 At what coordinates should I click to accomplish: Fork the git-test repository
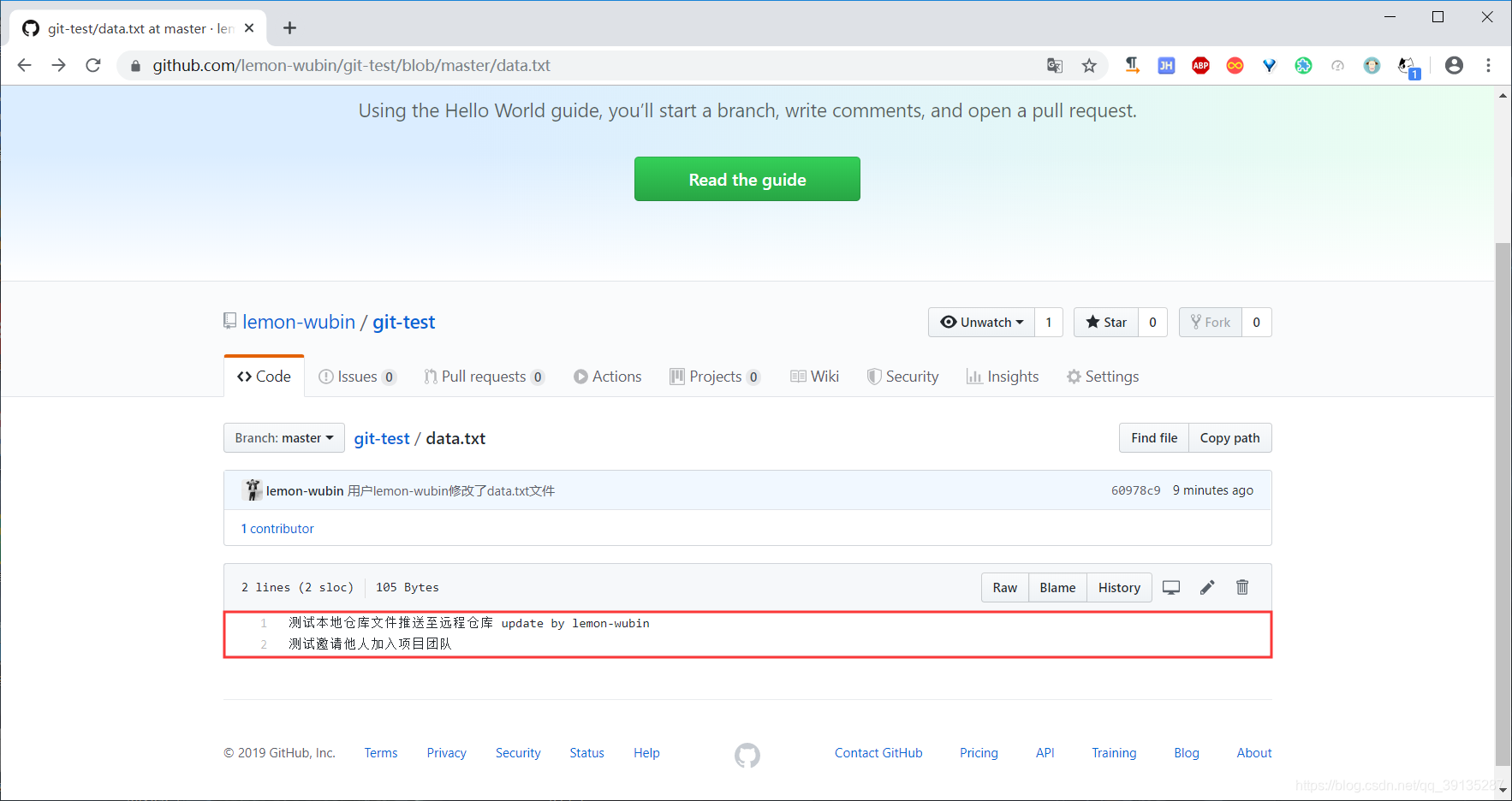[x=1211, y=322]
